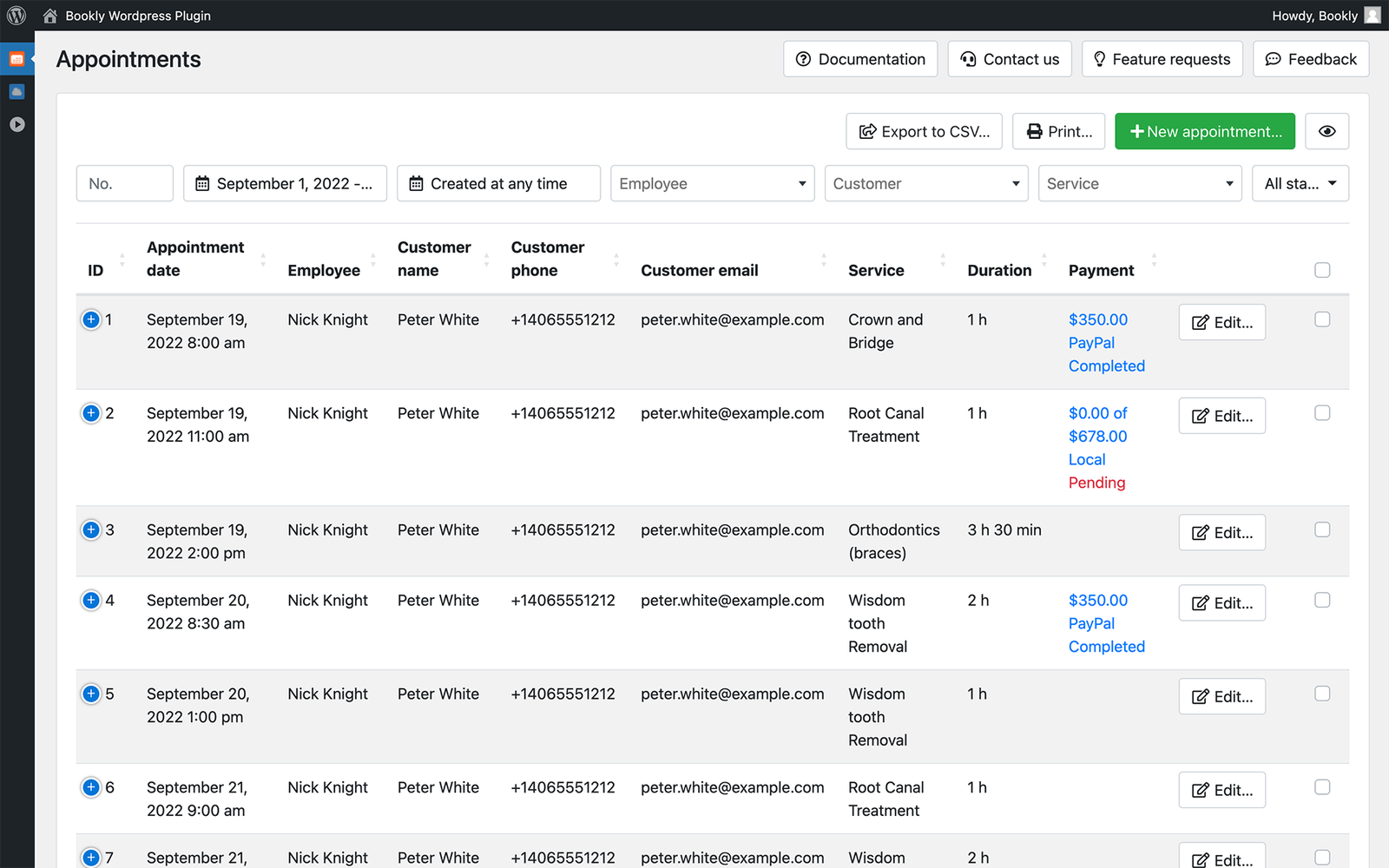This screenshot has height=868, width=1389.
Task: Open site home via the house icon
Action: (x=49, y=15)
